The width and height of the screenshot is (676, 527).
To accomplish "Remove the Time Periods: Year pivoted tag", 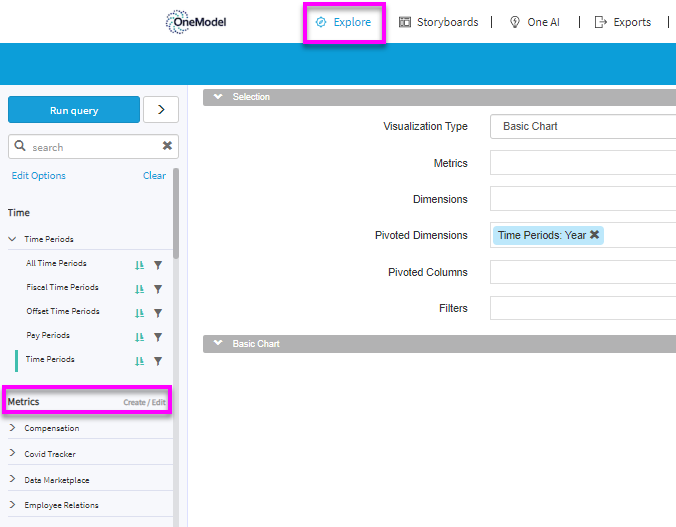I will pos(595,235).
